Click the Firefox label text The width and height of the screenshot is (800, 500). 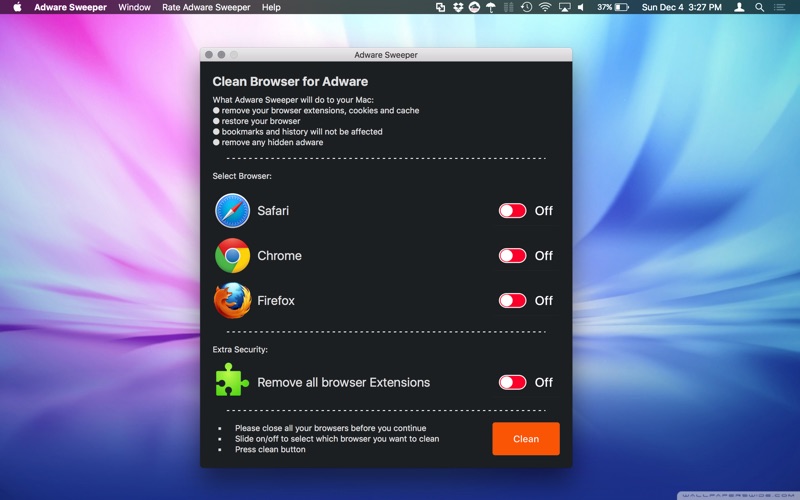tap(276, 301)
